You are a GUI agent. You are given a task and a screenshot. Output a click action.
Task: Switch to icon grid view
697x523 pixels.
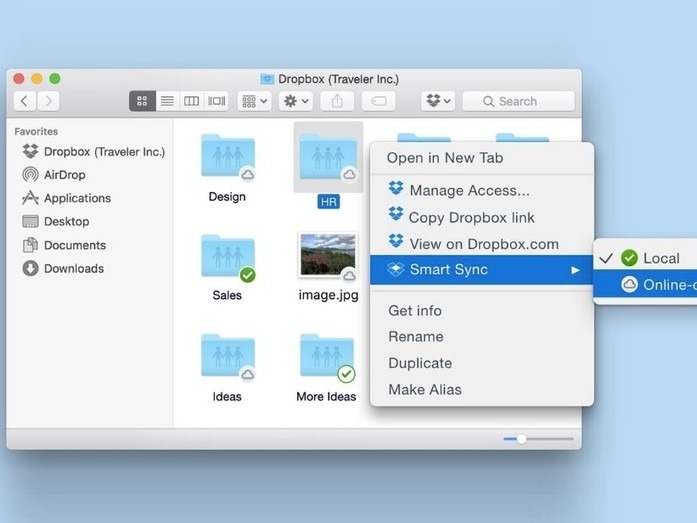tap(142, 101)
